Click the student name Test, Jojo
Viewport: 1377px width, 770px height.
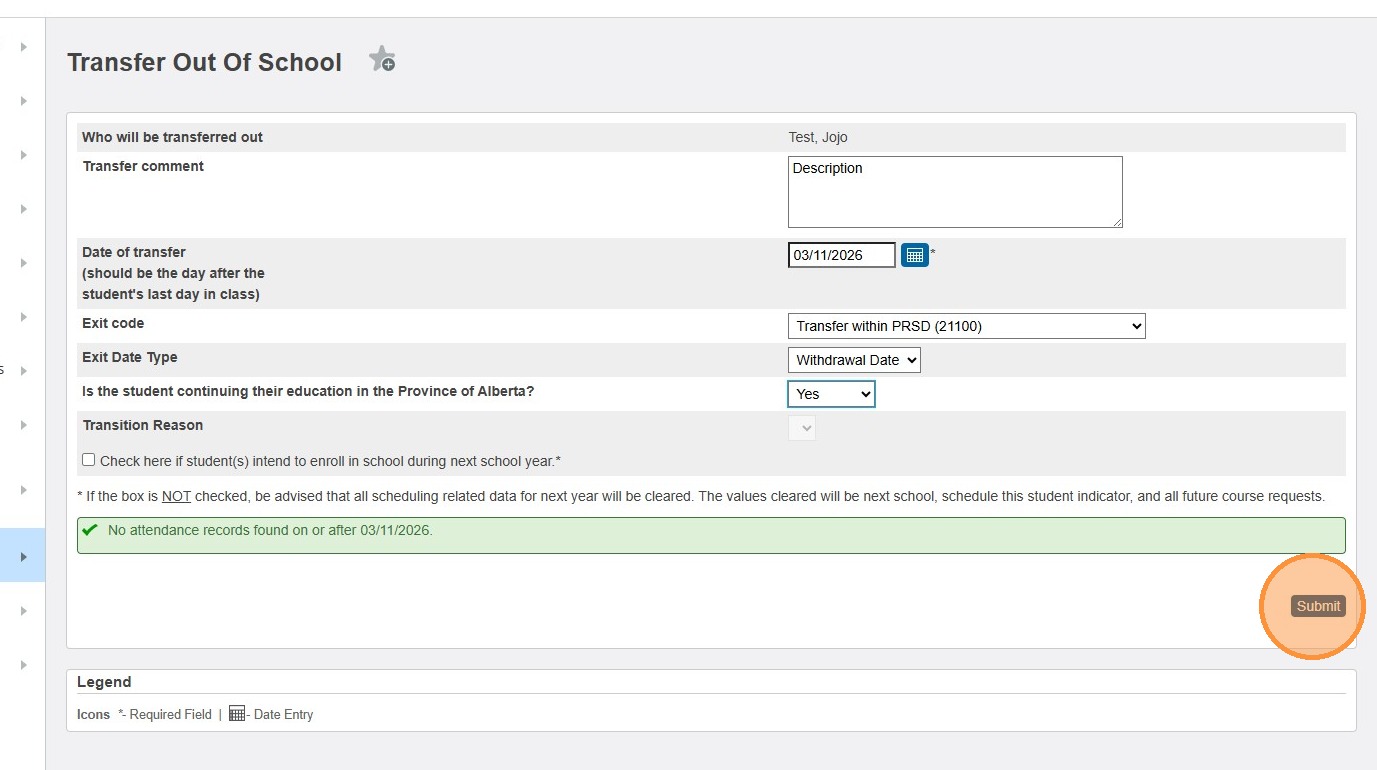click(x=818, y=137)
